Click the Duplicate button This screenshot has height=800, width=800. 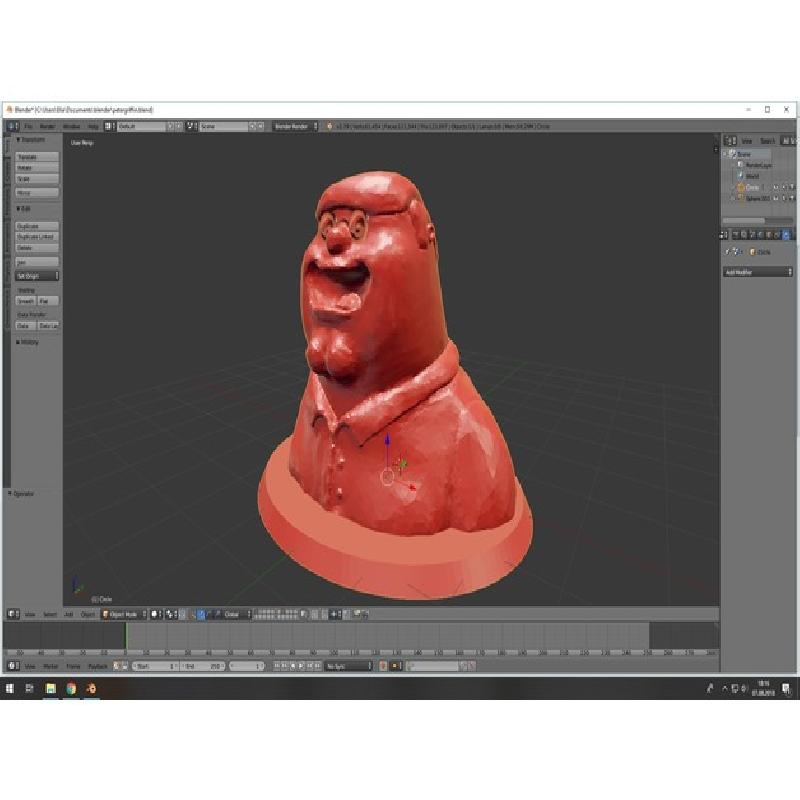[37, 226]
